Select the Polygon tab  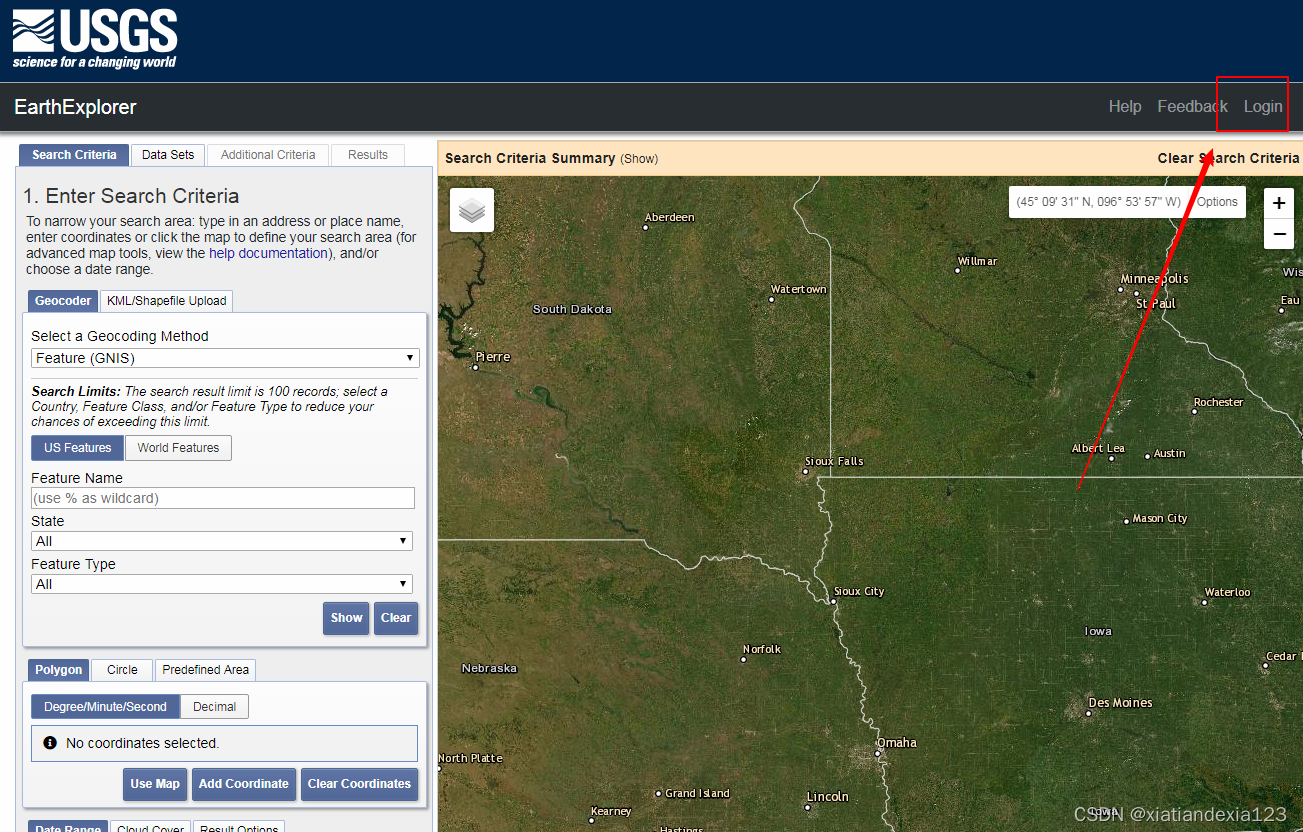tap(59, 670)
